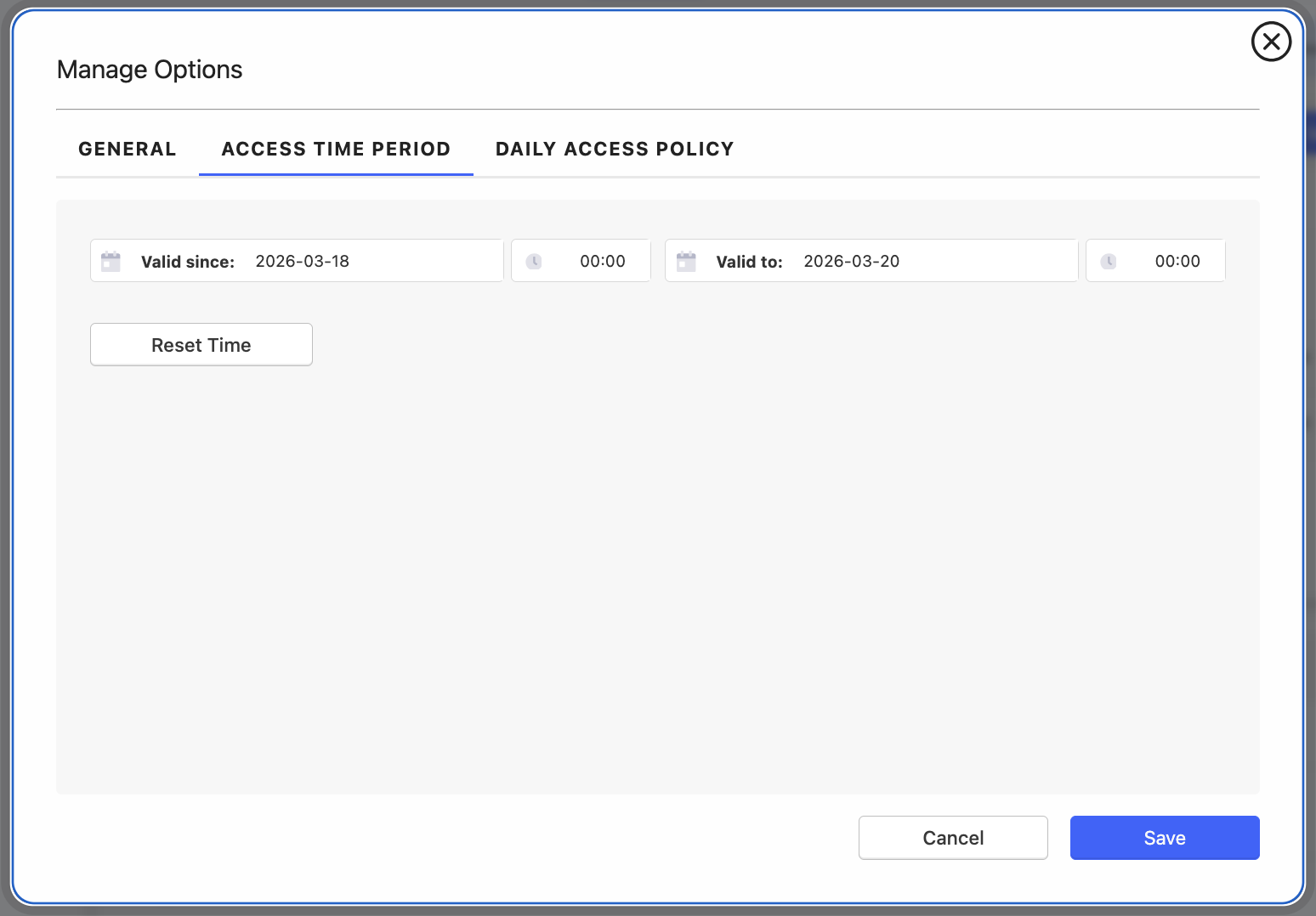Screen dimensions: 1316x916
Task: Save the access time settings
Action: (x=1164, y=838)
